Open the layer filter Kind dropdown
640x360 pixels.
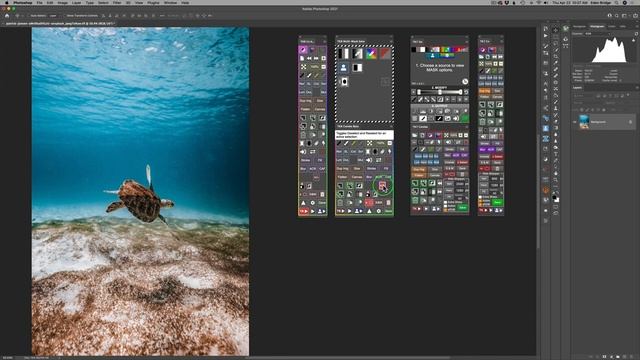pyautogui.click(x=582, y=96)
